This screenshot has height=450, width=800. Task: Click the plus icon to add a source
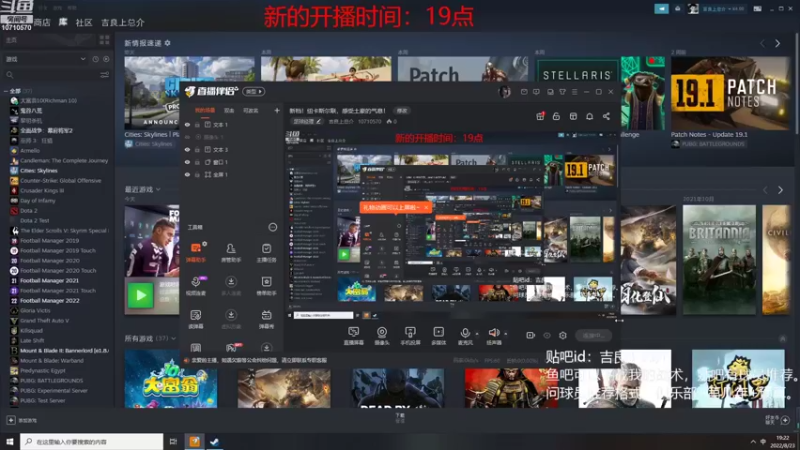pyautogui.click(x=277, y=110)
